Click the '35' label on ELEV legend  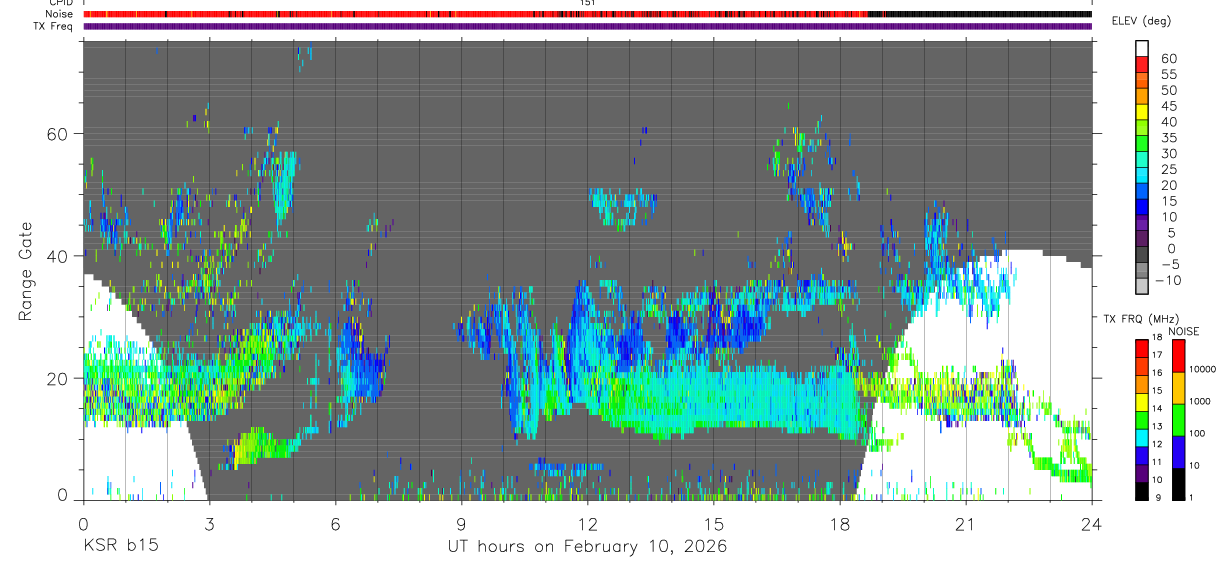pyautogui.click(x=1167, y=138)
